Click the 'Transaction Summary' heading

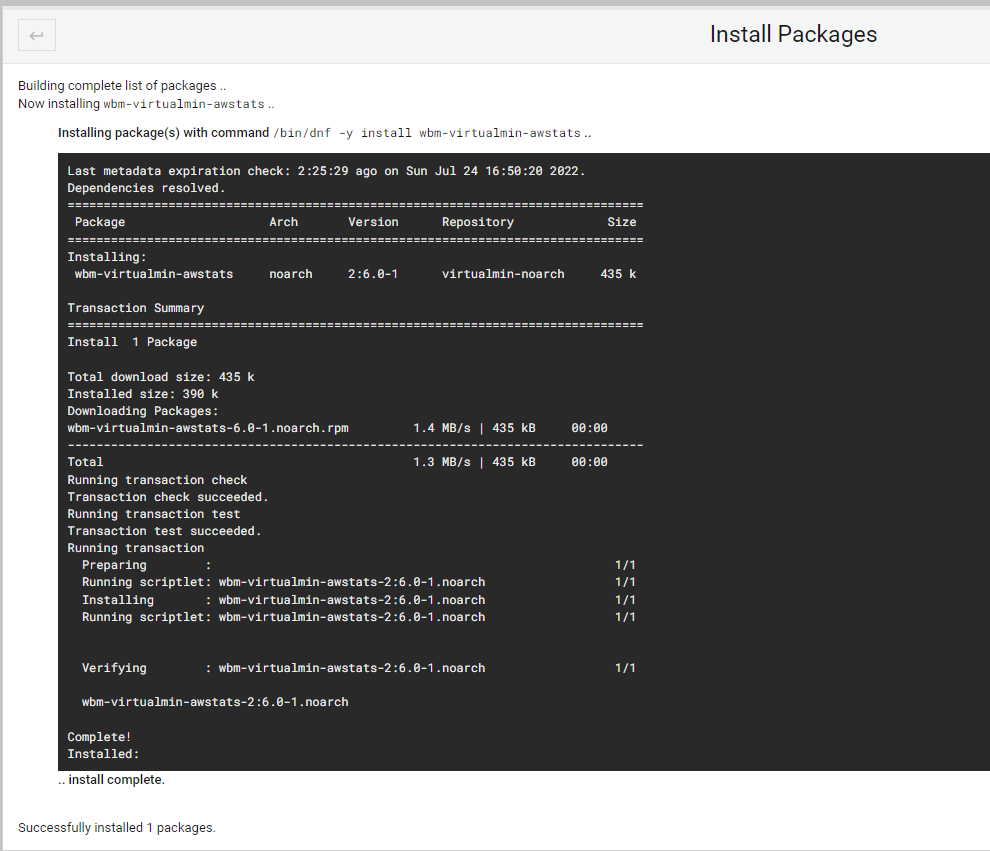click(x=136, y=308)
